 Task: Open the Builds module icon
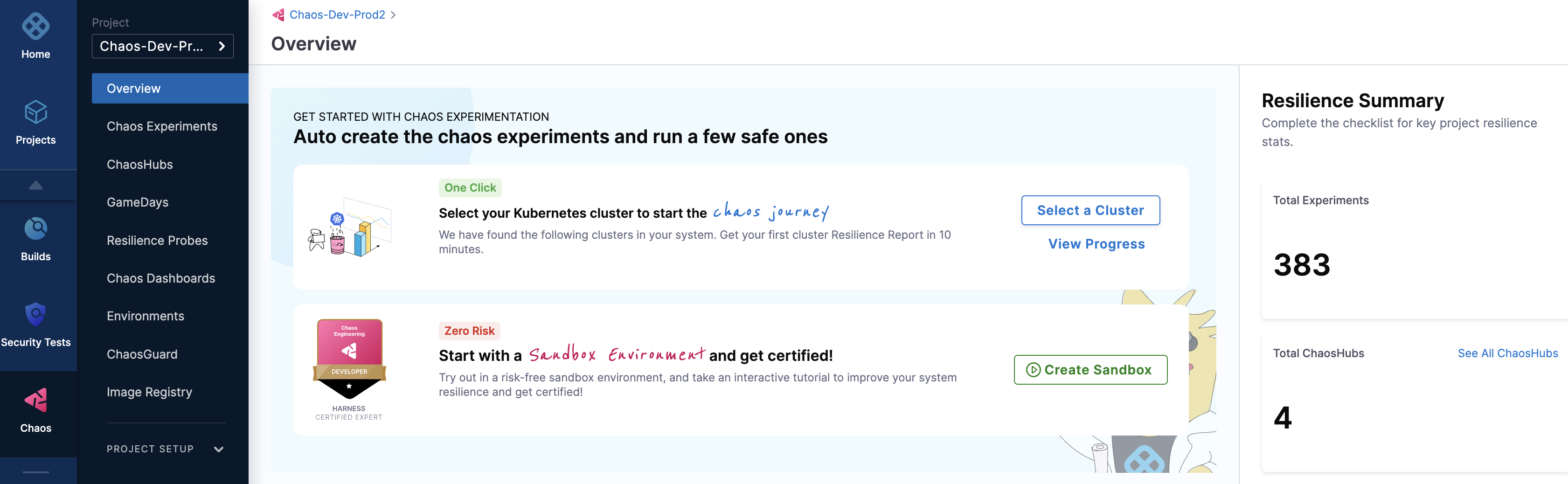pos(35,228)
